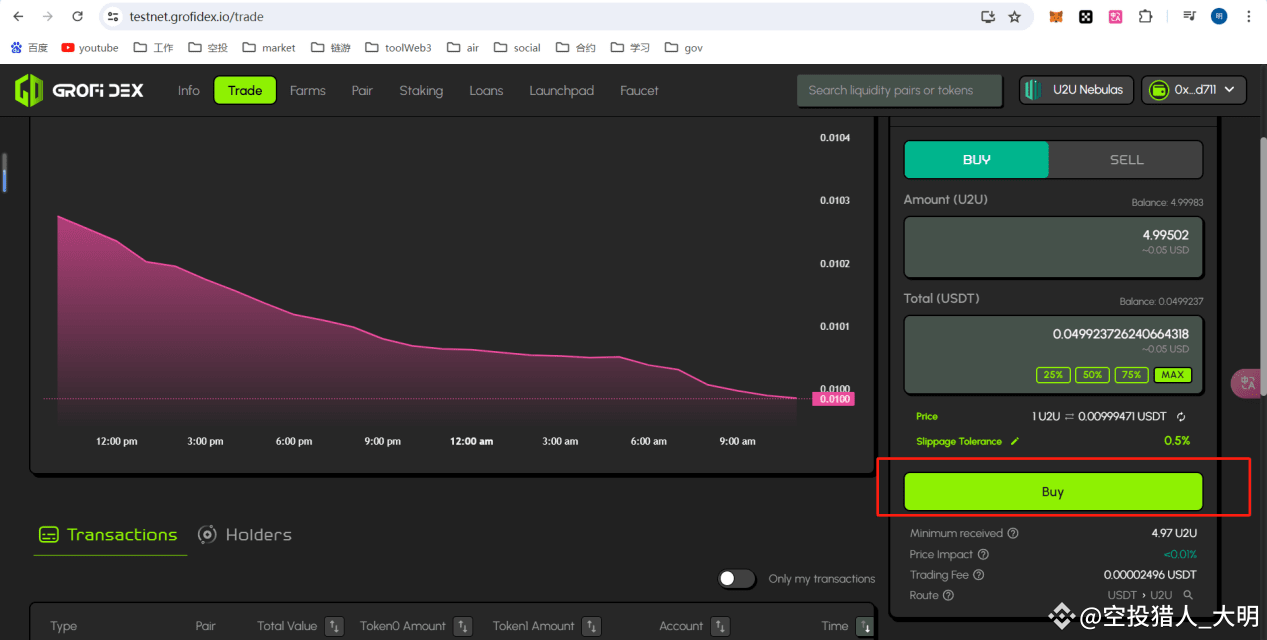Open the youtube bookmark

(89, 47)
